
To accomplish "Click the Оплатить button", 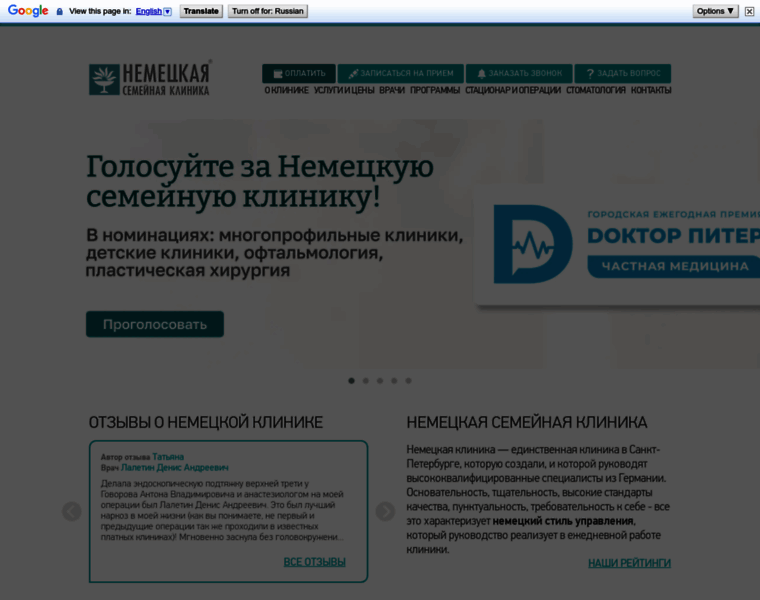I will [299, 74].
